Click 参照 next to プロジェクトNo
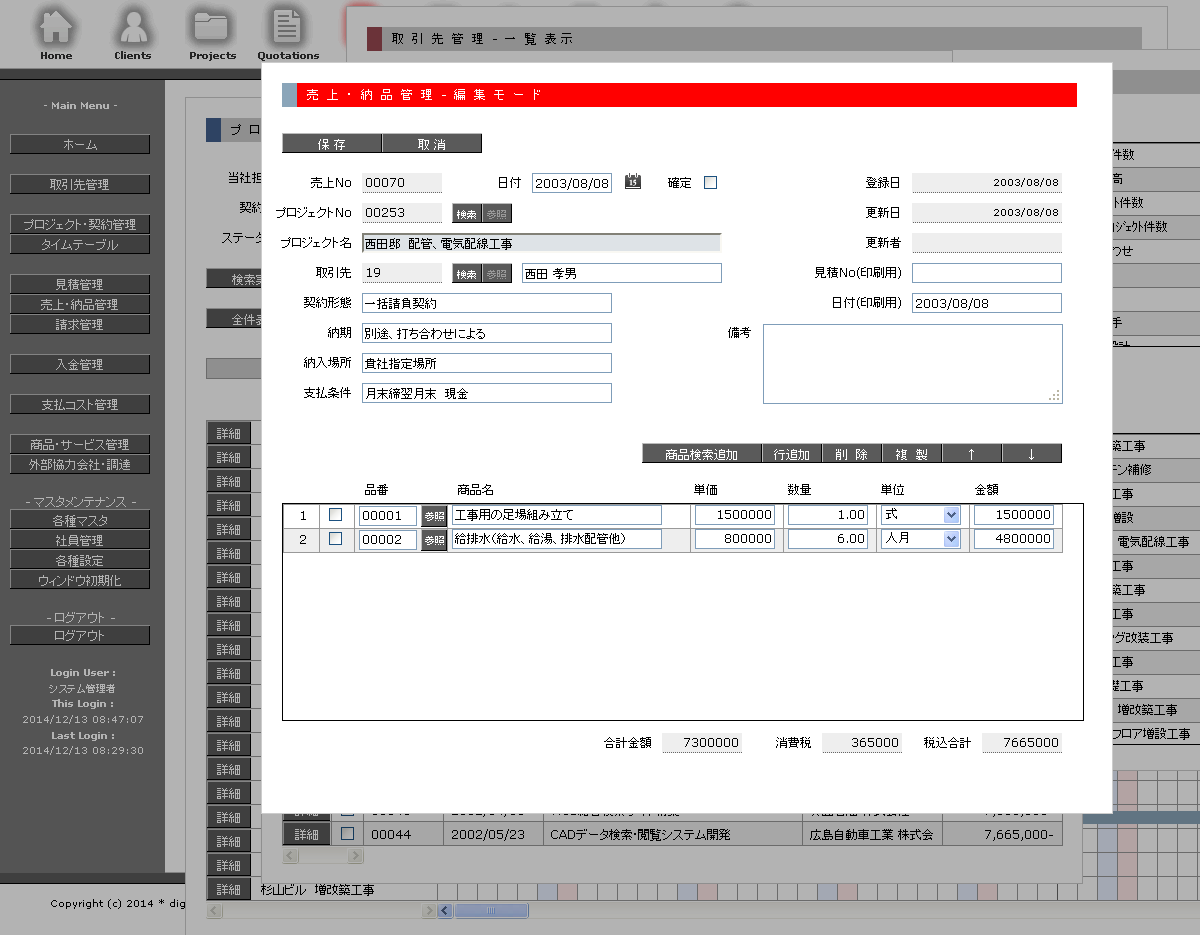This screenshot has height=935, width=1200. [496, 213]
